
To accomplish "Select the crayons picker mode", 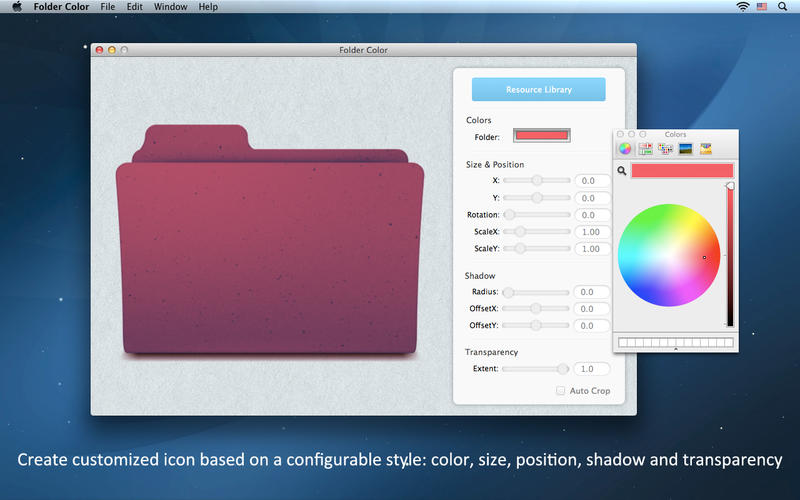I will tap(706, 148).
